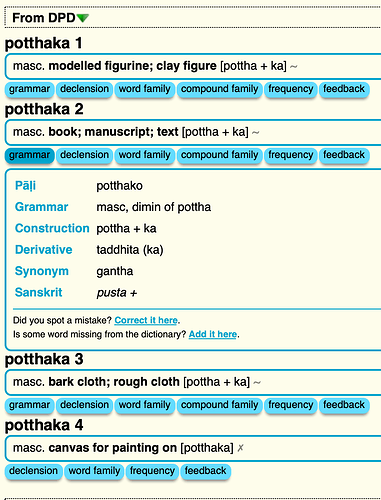Open feedback for potthaka 4

205,471
